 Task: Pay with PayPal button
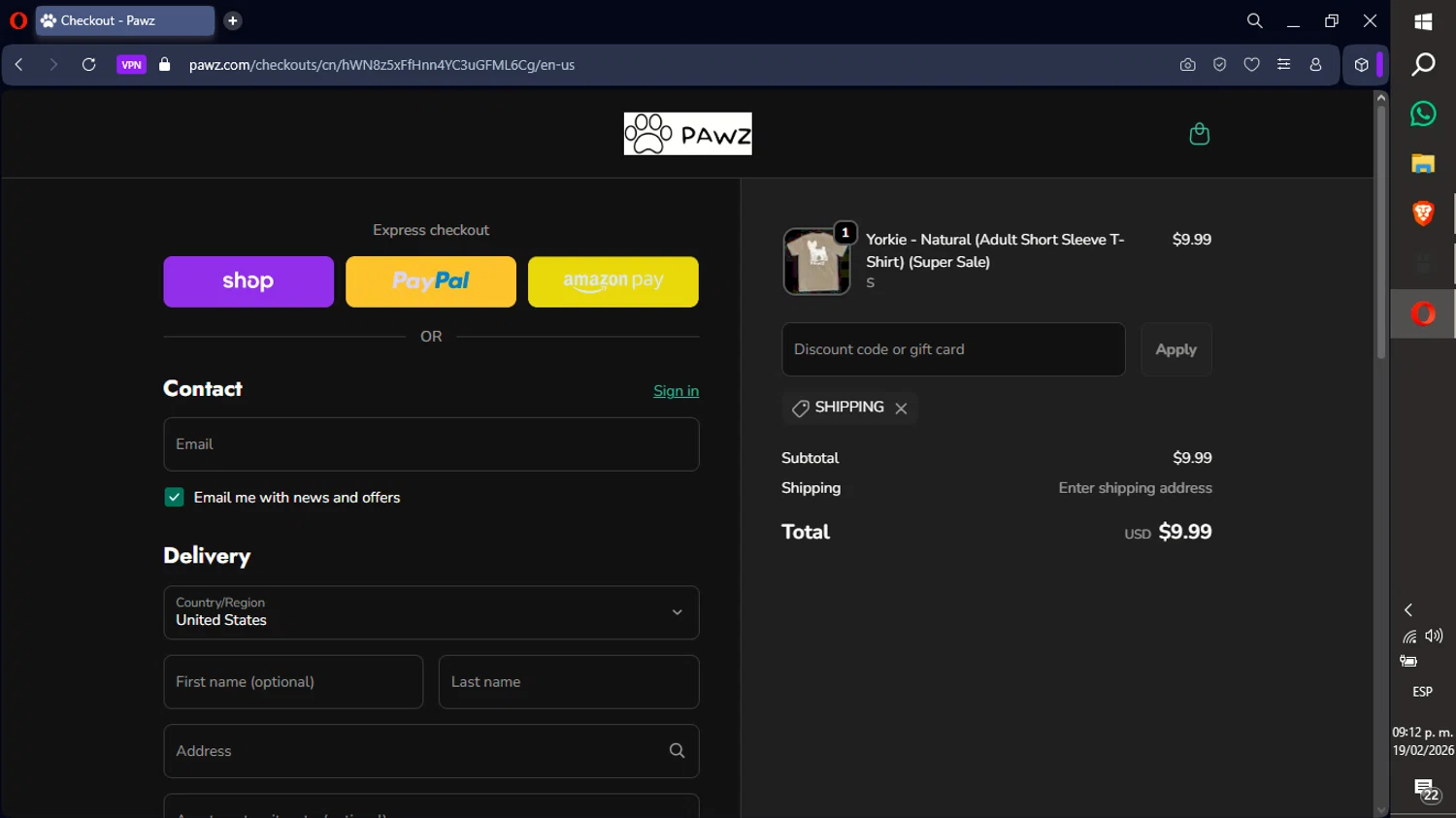pyautogui.click(x=431, y=281)
